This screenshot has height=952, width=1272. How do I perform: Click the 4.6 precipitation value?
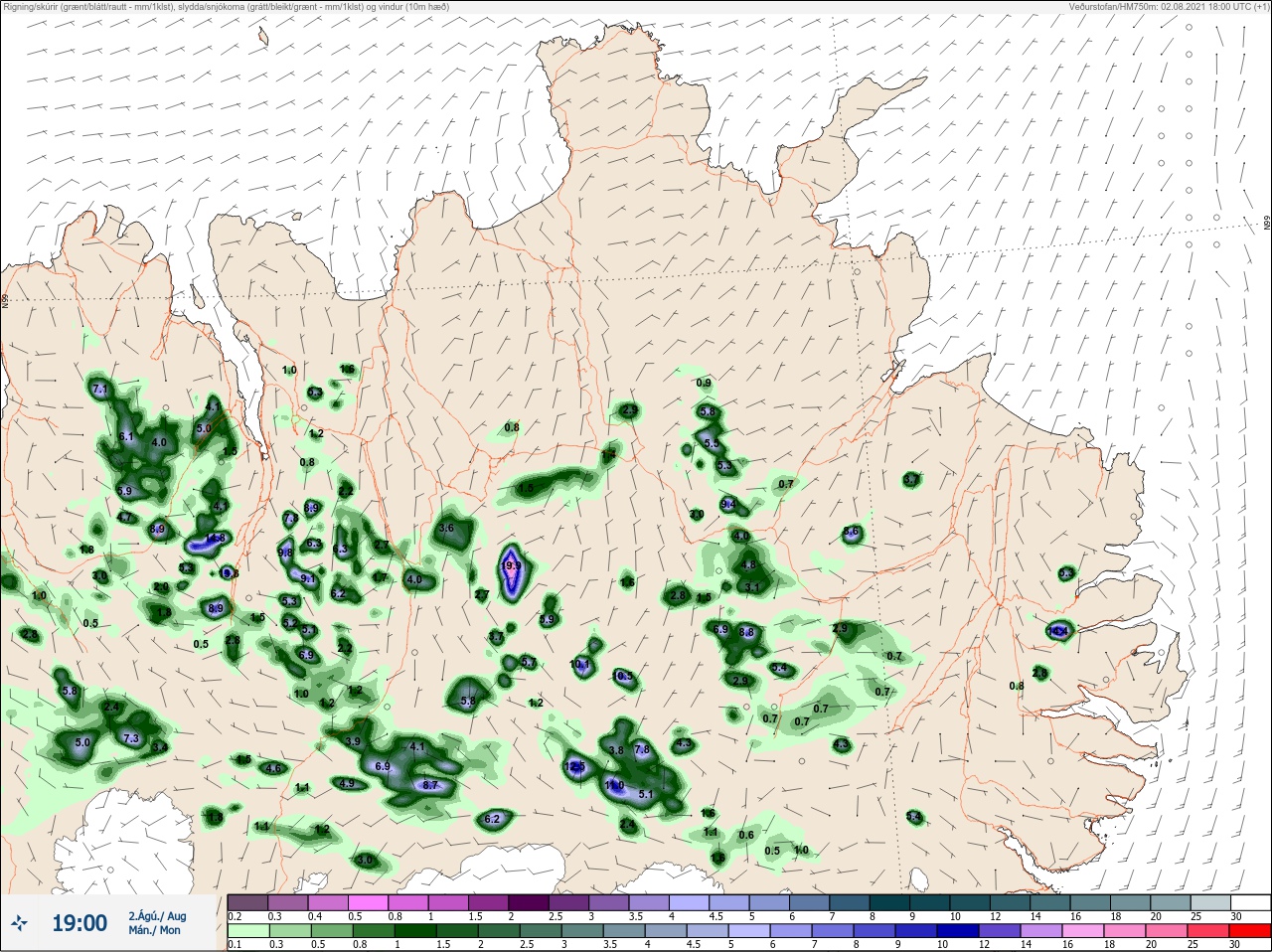pyautogui.click(x=273, y=768)
